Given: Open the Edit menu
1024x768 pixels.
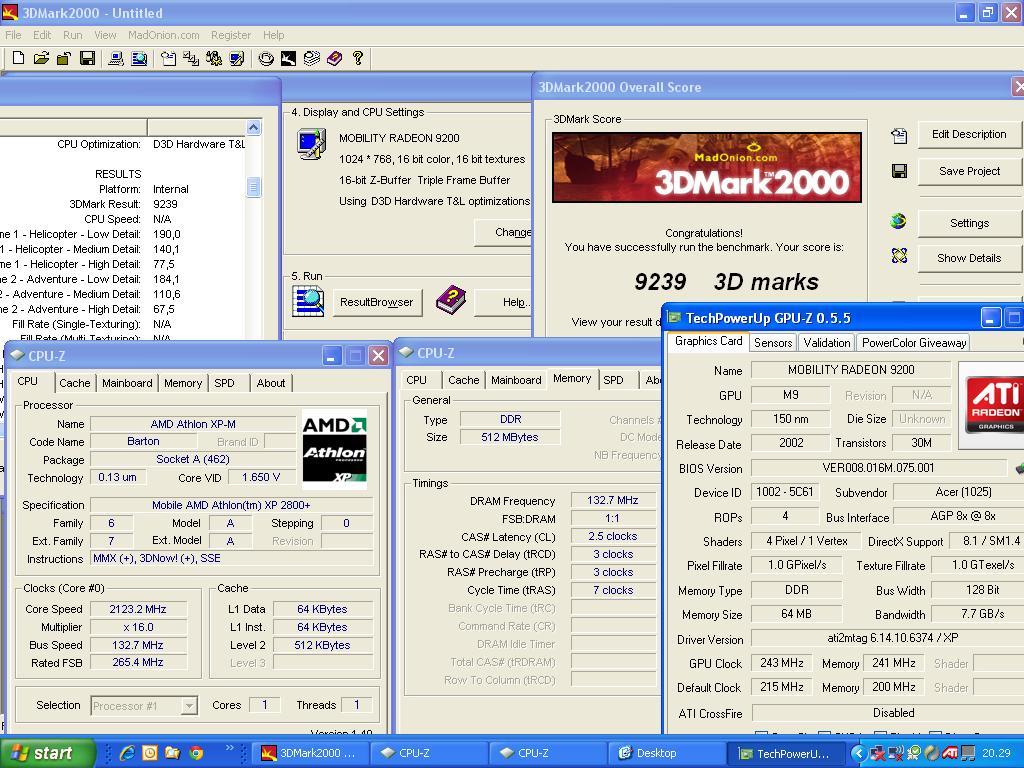Looking at the screenshot, I should (42, 35).
